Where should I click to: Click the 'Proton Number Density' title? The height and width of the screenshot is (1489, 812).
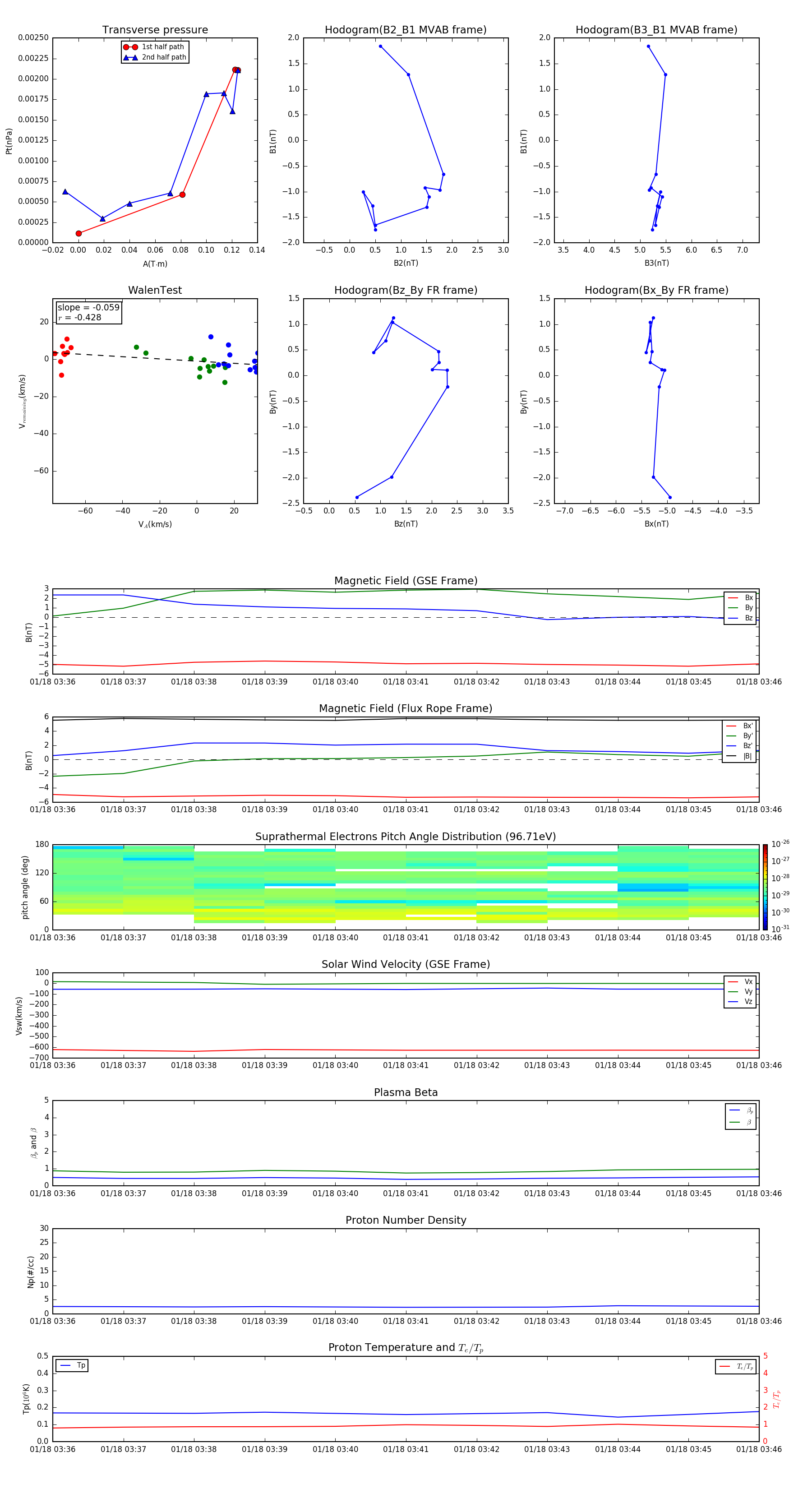click(x=406, y=1220)
